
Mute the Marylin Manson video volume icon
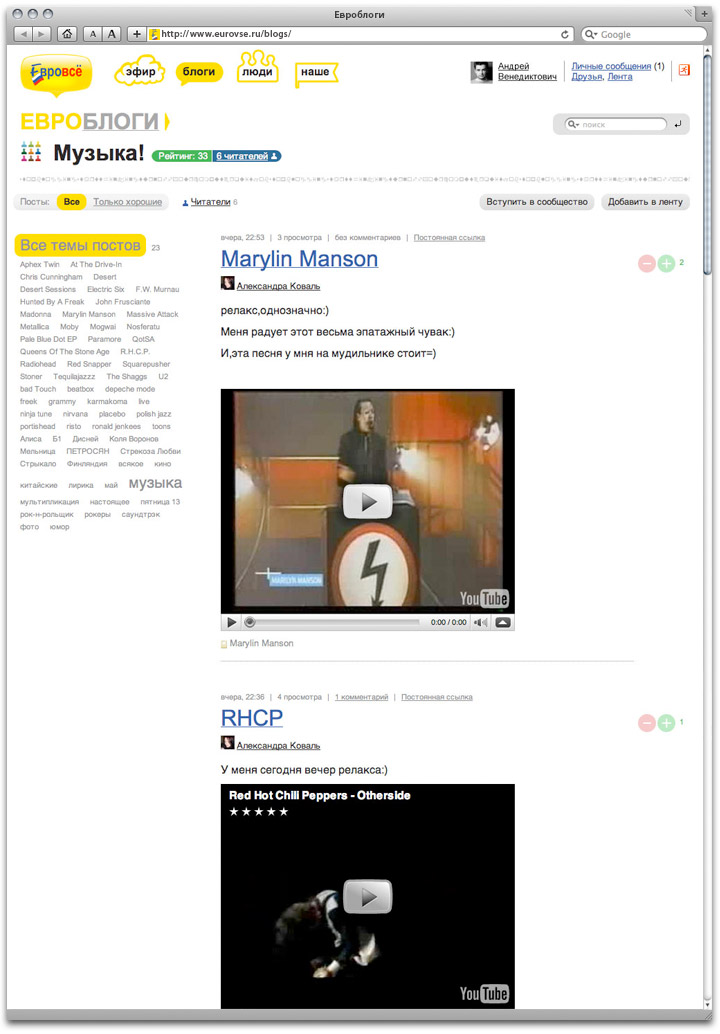click(x=480, y=622)
